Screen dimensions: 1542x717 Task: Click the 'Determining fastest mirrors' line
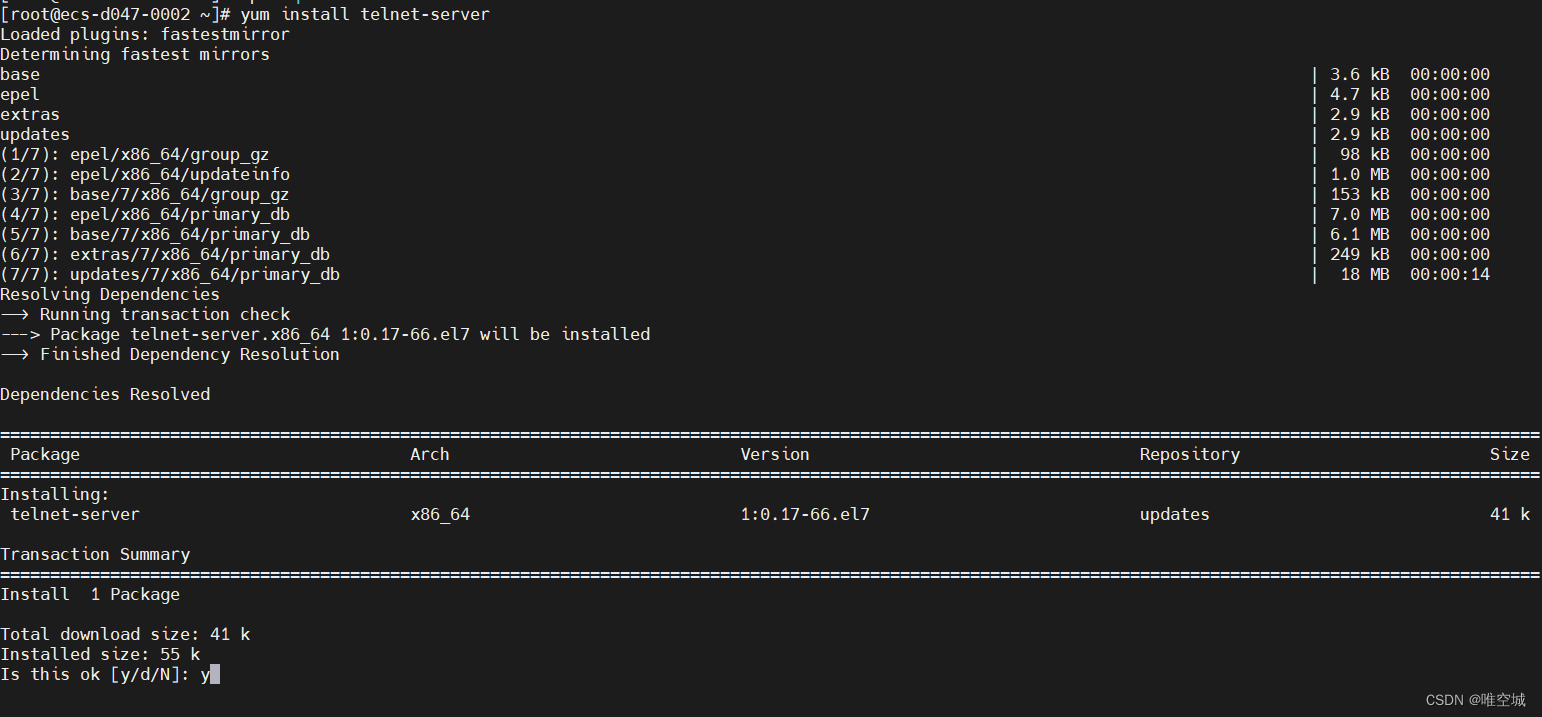(x=135, y=54)
